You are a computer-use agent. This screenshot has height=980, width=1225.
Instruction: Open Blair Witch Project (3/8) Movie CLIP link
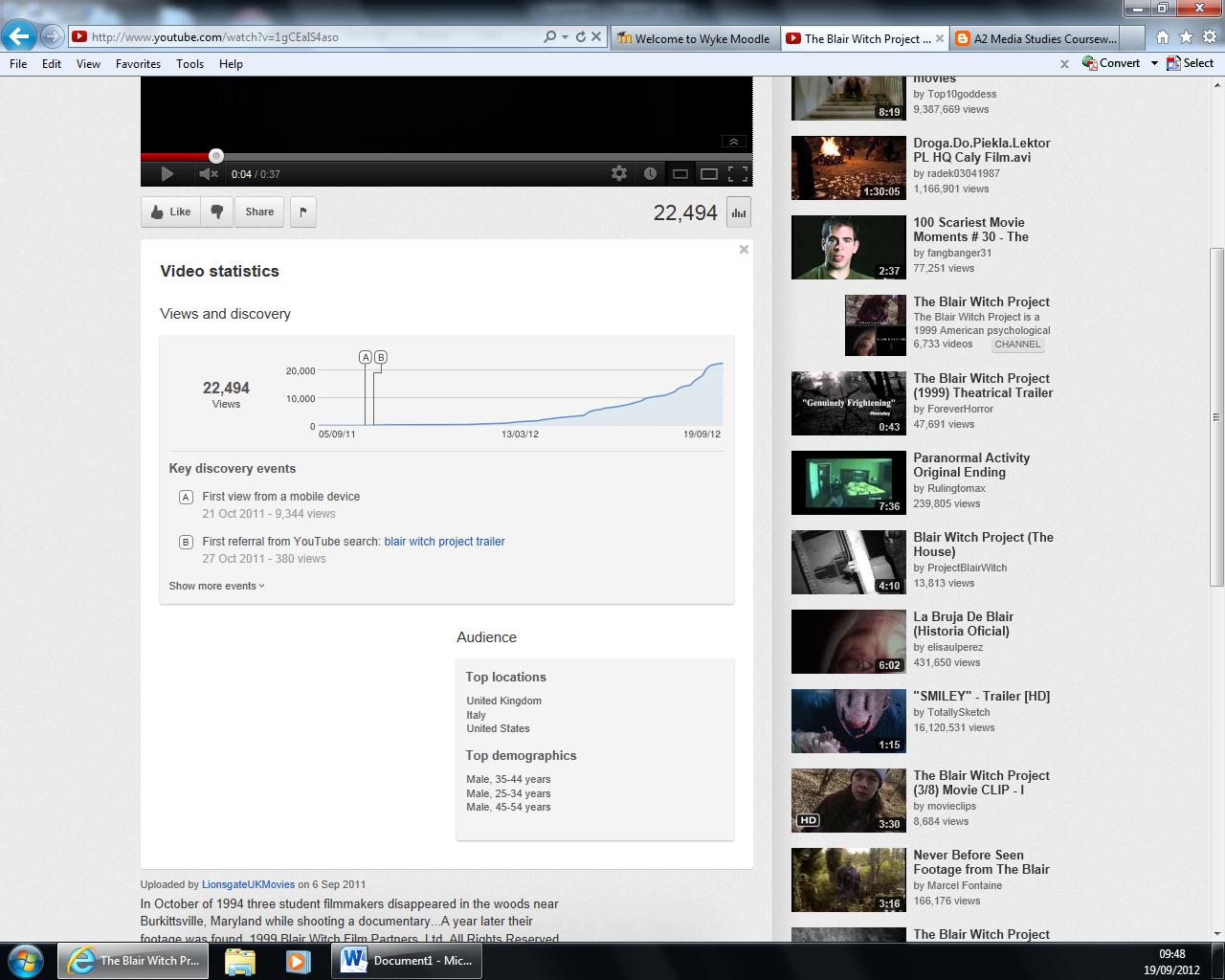(981, 783)
